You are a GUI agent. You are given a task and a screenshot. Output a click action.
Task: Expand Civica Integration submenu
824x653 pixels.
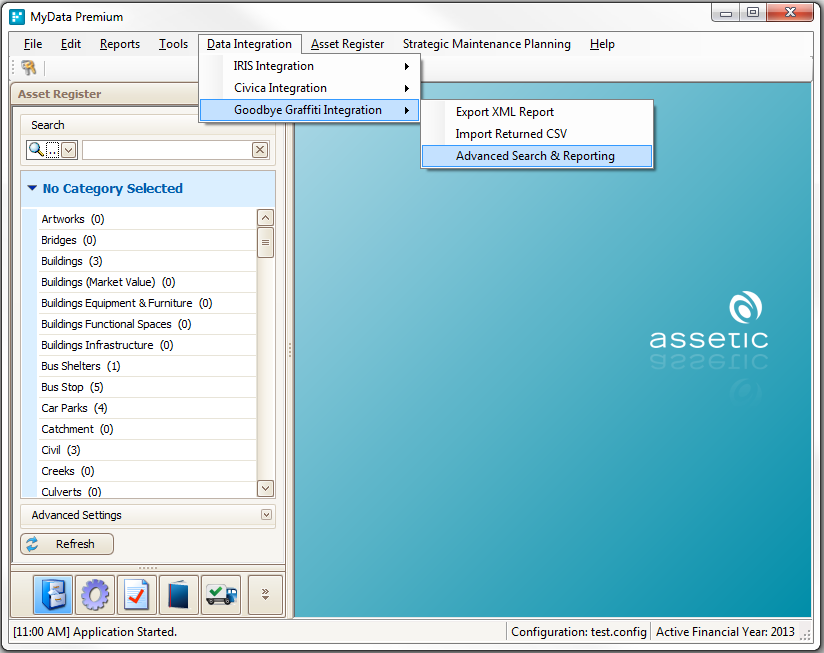(x=310, y=88)
